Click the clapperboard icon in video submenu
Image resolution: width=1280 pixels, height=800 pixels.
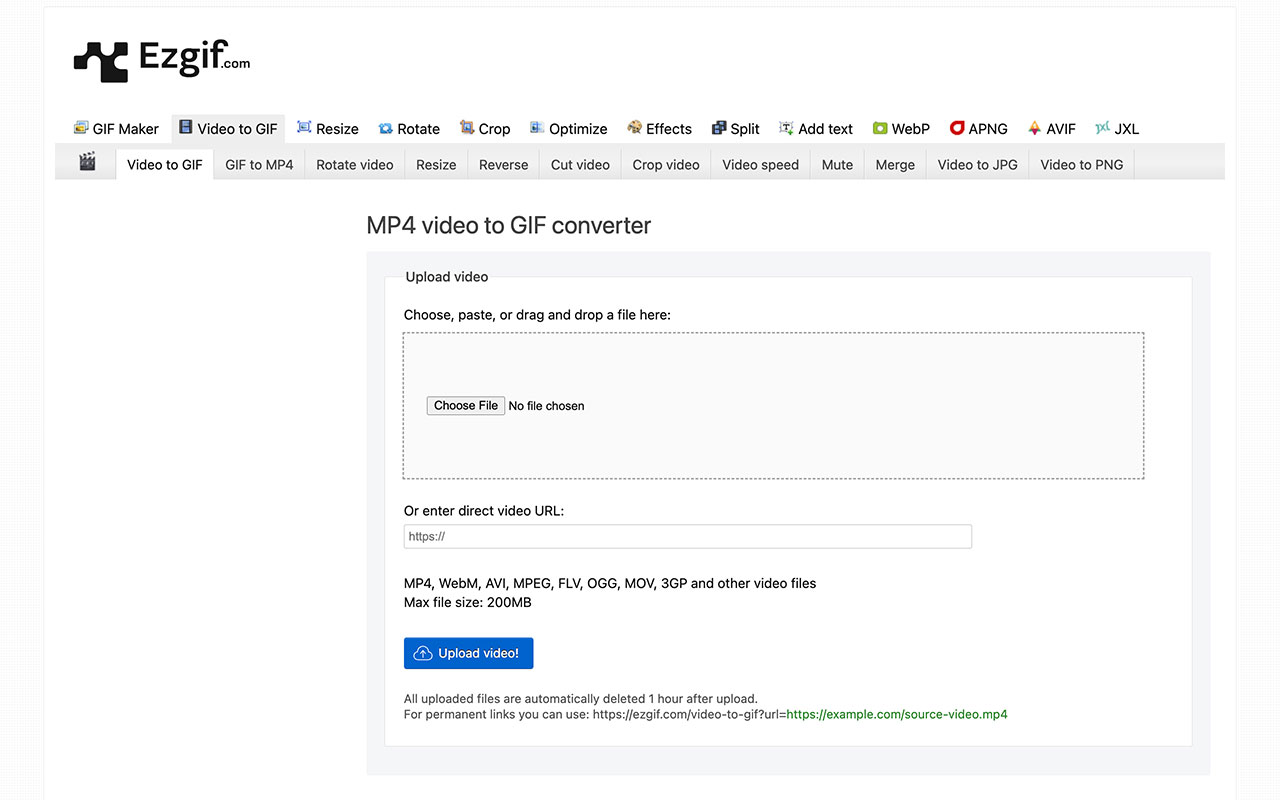(87, 162)
